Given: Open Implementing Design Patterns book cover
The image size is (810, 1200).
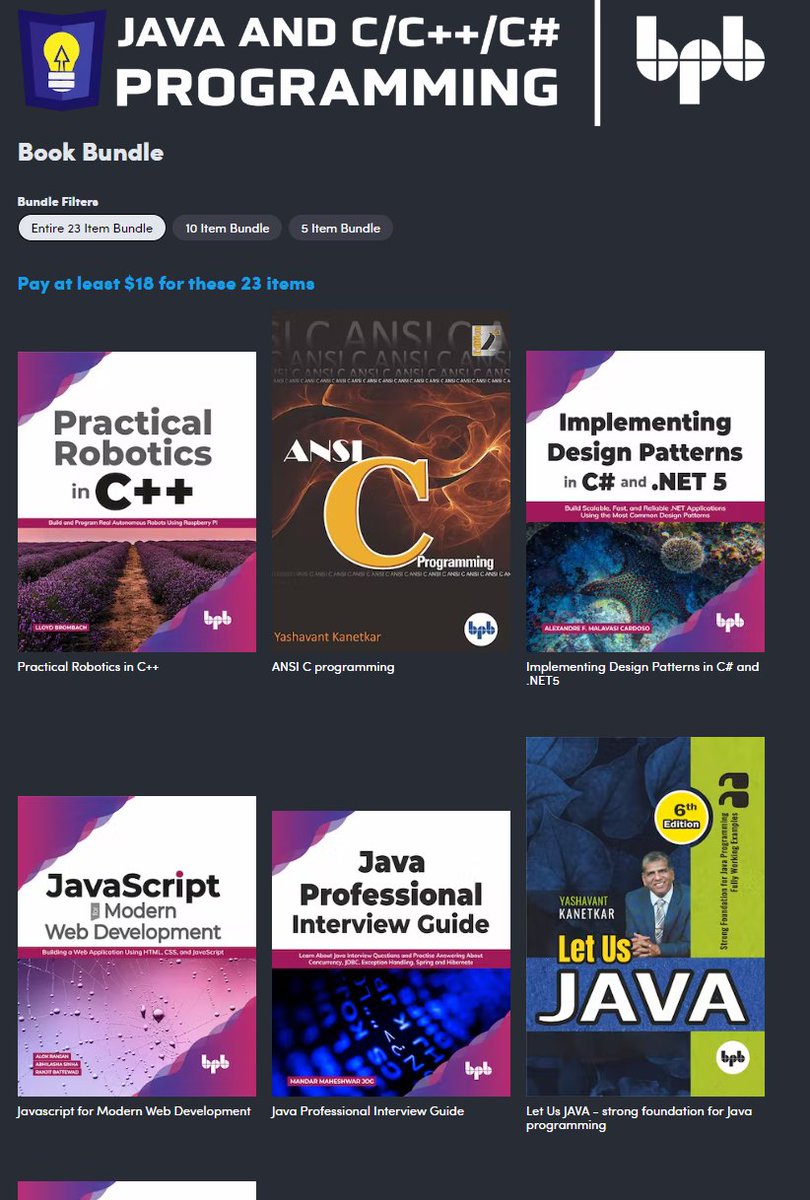Looking at the screenshot, I should click(x=645, y=501).
